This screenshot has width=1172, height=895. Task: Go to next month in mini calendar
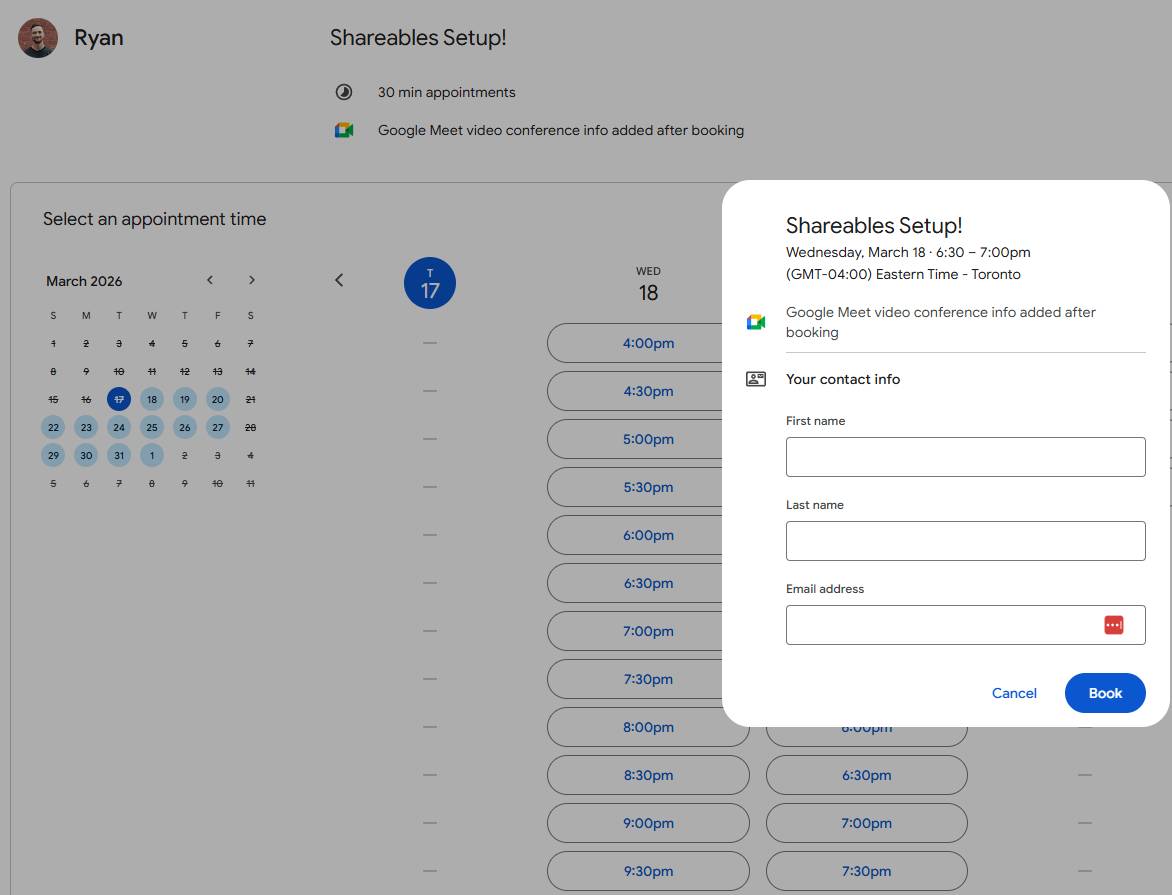pos(252,280)
